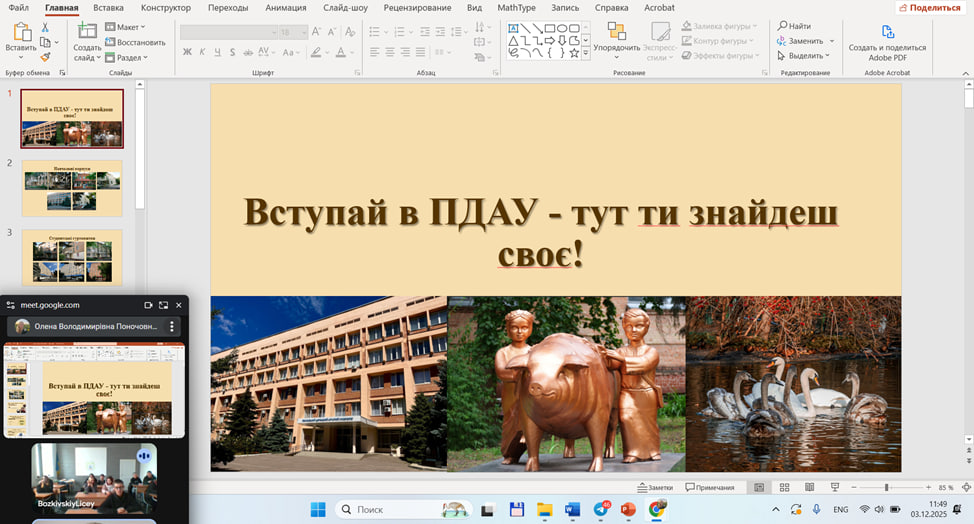The width and height of the screenshot is (974, 524).
Task: Expand the Раздел section dropdown
Action: (126, 57)
